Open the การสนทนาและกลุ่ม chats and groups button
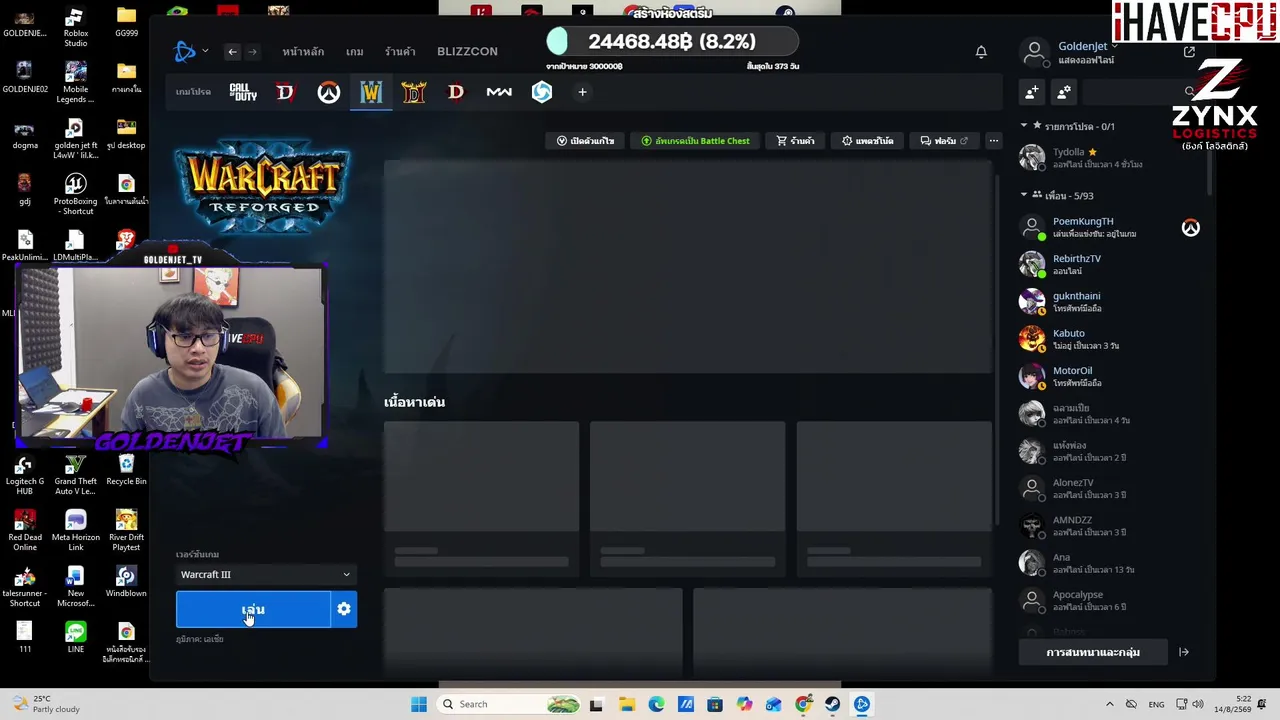 point(1093,652)
